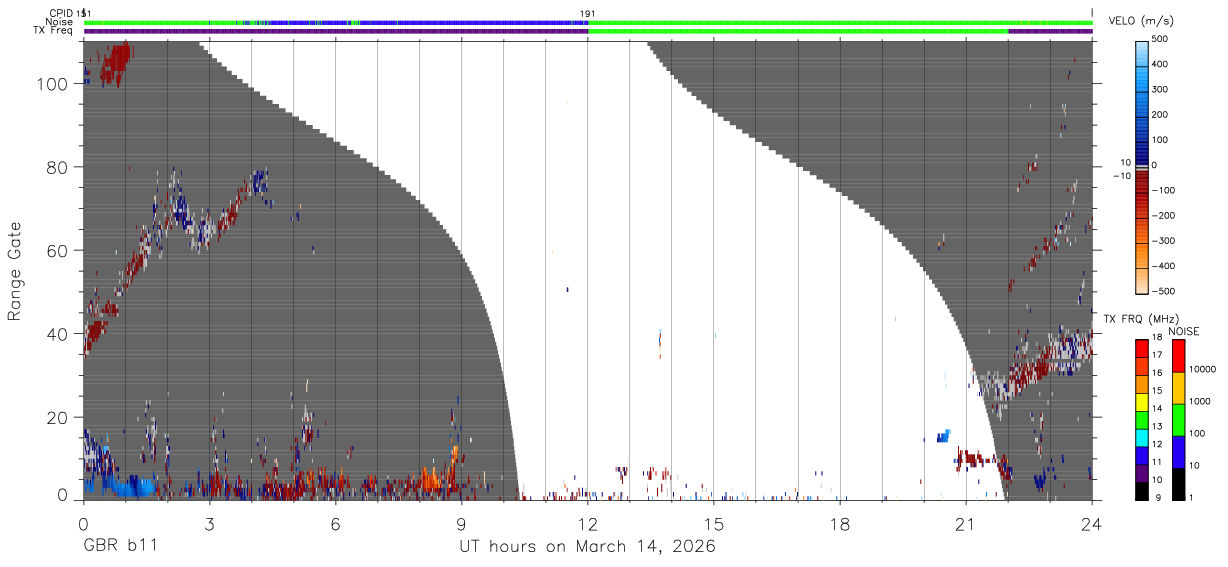Click the 6 tick on the time axis

point(335,523)
